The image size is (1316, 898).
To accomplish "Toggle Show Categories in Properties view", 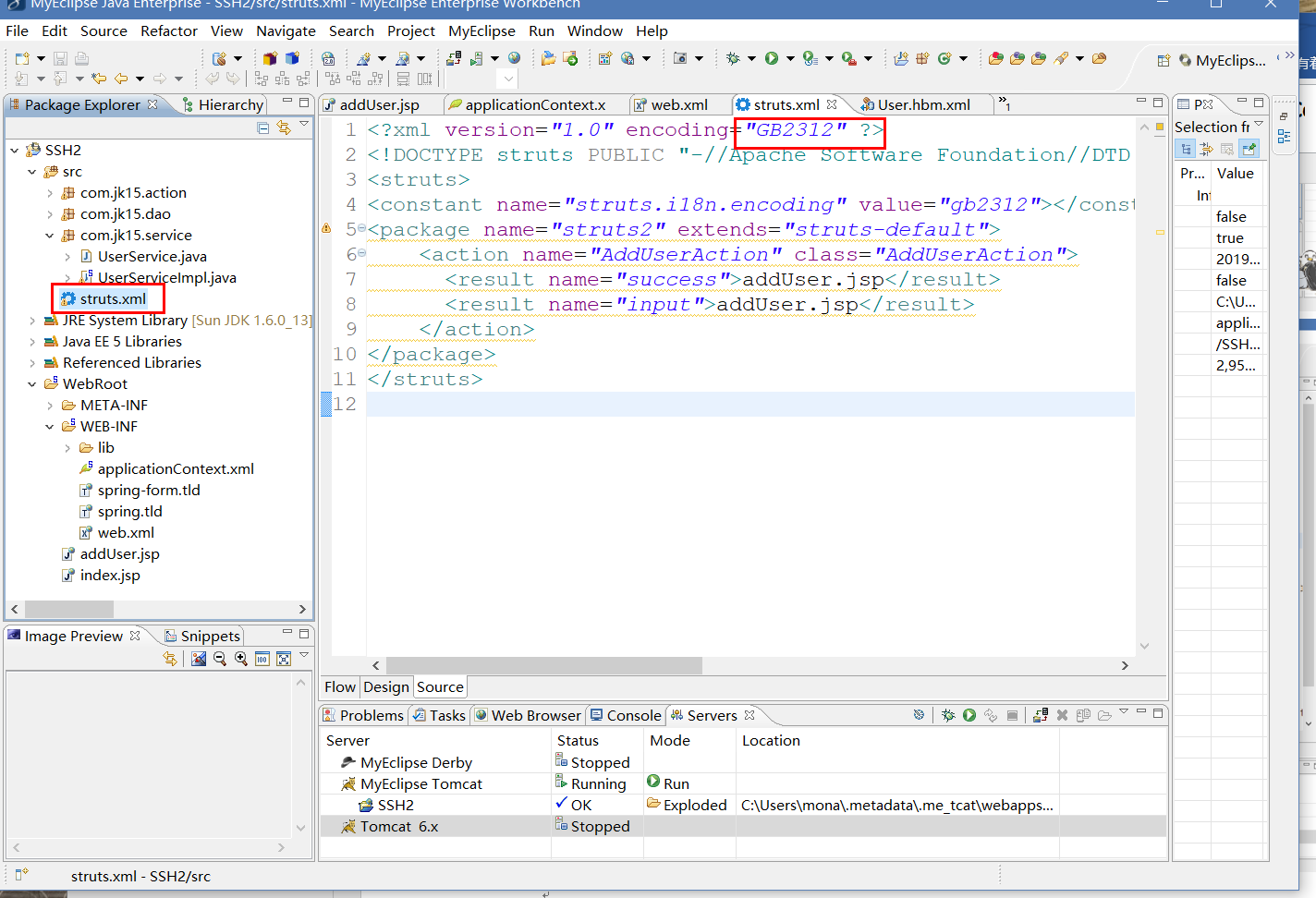I will [x=1186, y=149].
